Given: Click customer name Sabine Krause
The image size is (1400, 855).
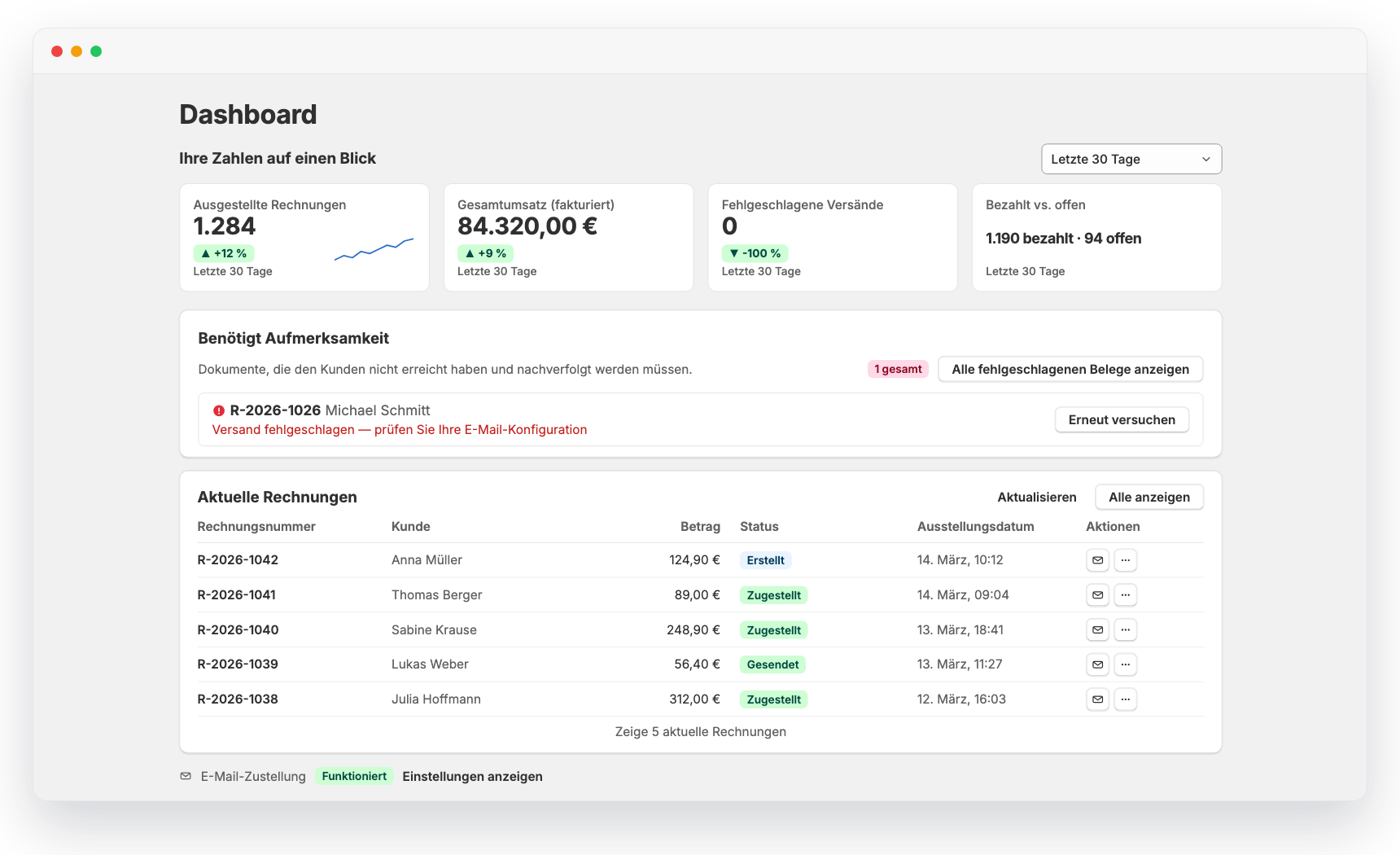Looking at the screenshot, I should pos(434,630).
